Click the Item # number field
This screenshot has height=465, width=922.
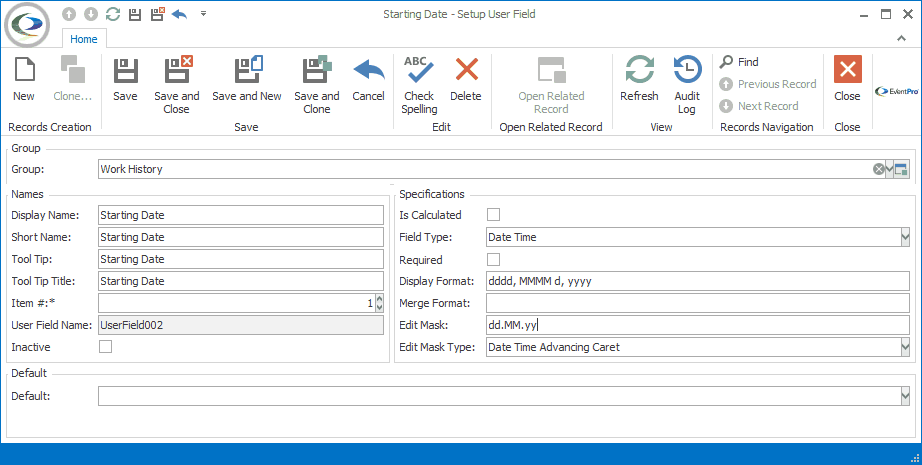tap(236, 303)
